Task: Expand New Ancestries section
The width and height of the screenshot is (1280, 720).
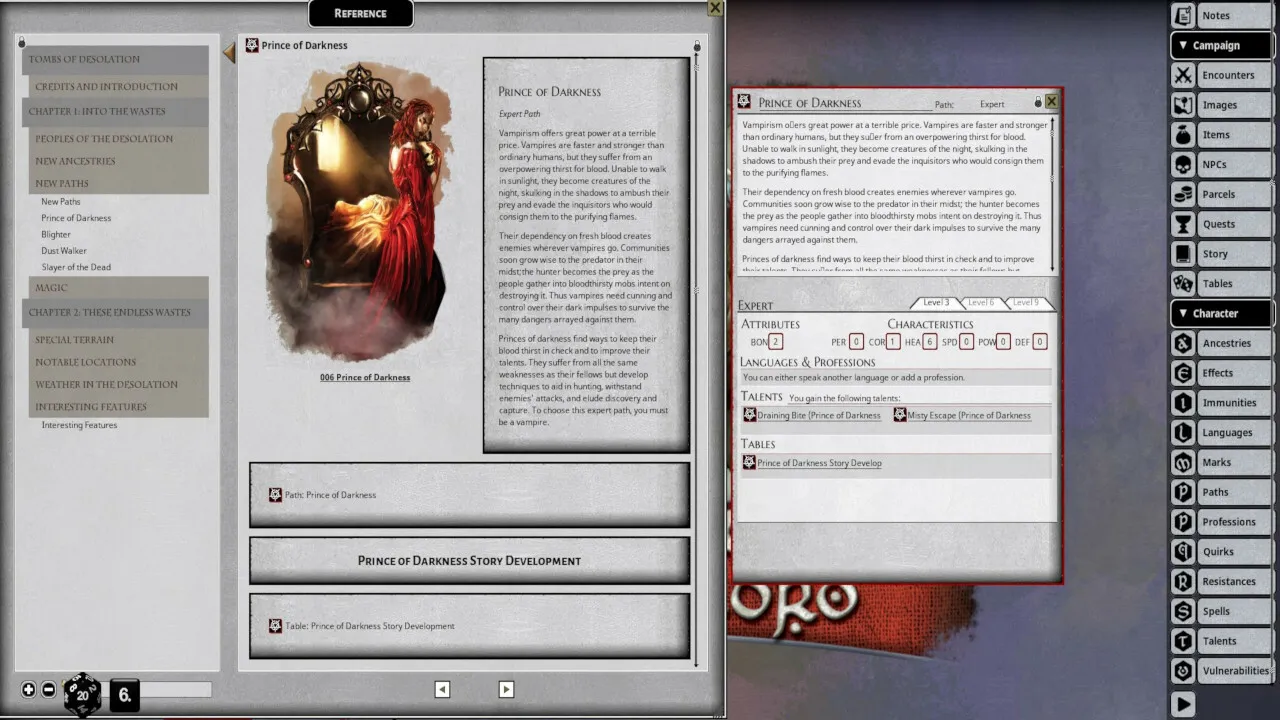Action: [x=118, y=161]
